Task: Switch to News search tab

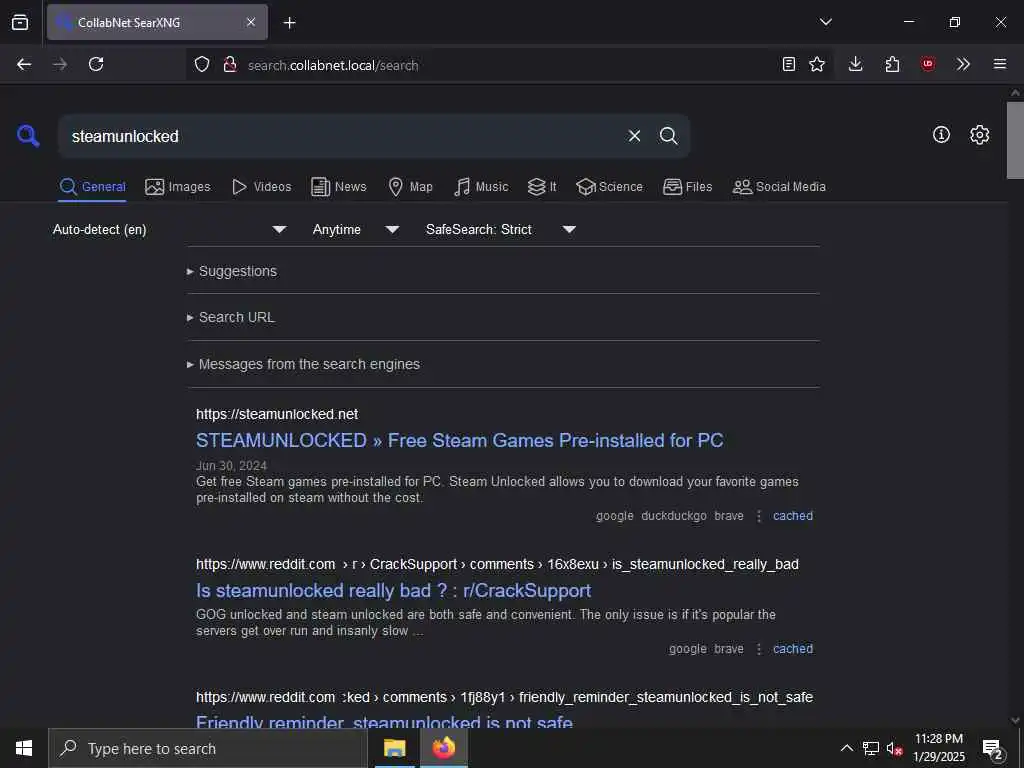Action: [338, 187]
